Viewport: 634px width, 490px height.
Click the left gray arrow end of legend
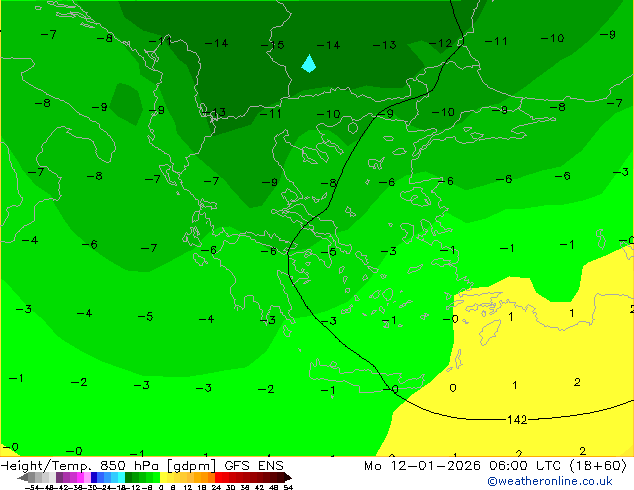(23, 477)
